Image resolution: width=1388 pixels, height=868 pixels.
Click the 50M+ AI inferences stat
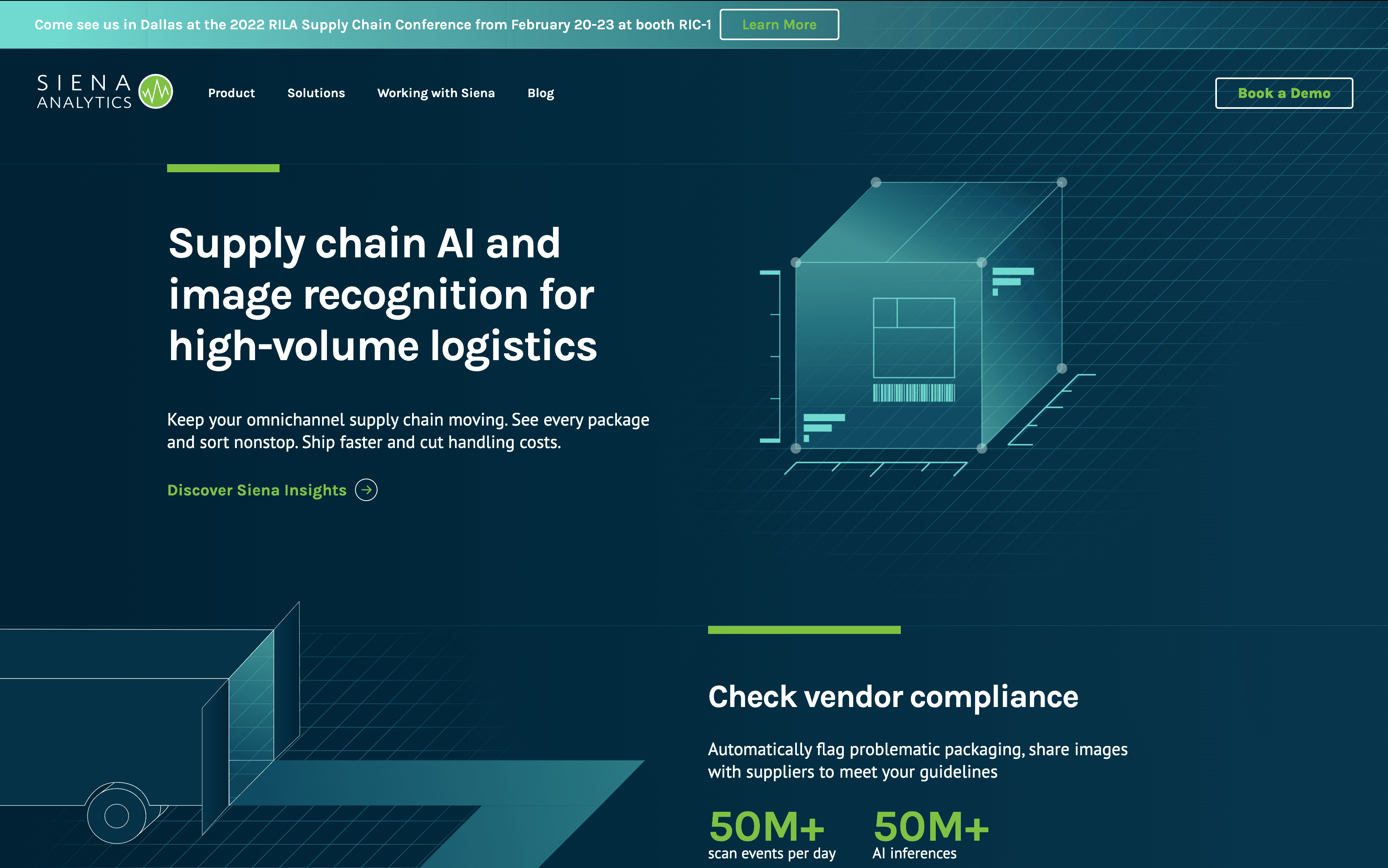931,835
